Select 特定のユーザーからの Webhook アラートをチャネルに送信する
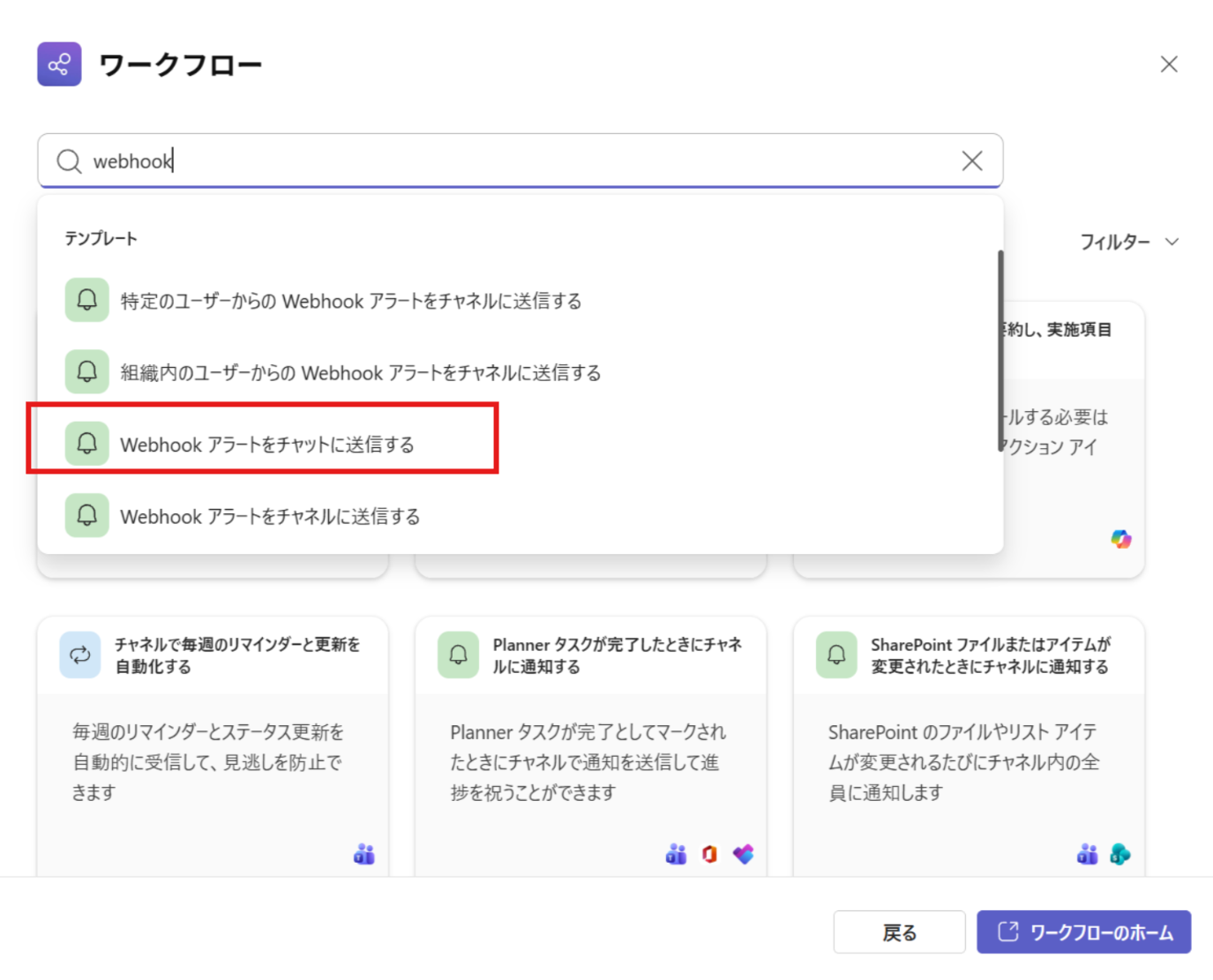 (350, 302)
